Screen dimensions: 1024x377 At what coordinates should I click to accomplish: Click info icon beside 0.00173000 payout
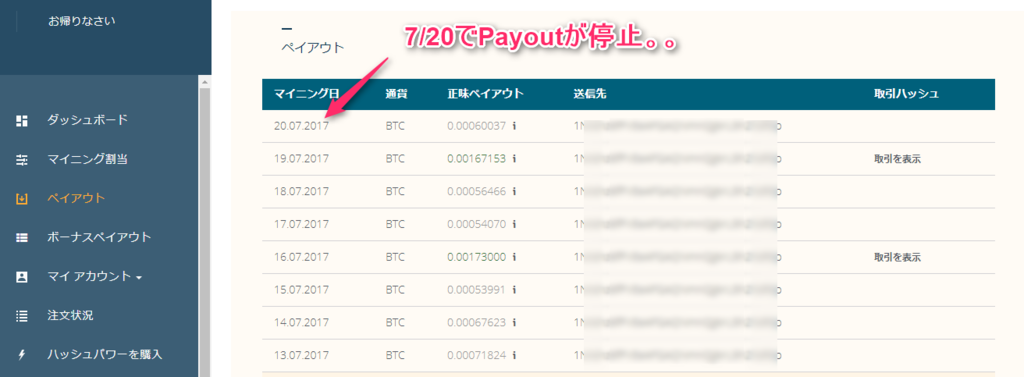514,257
